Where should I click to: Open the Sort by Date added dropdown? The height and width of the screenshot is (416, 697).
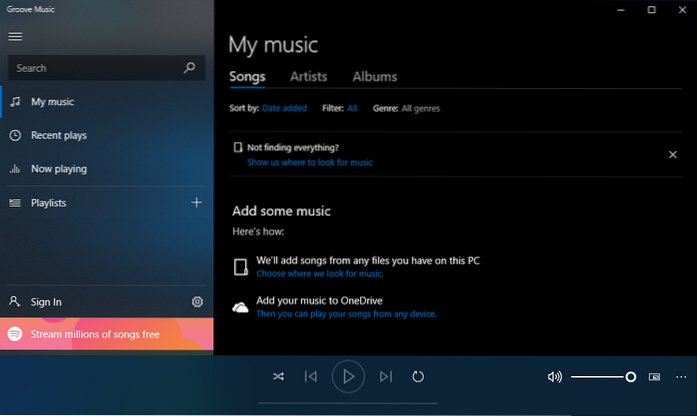(285, 108)
